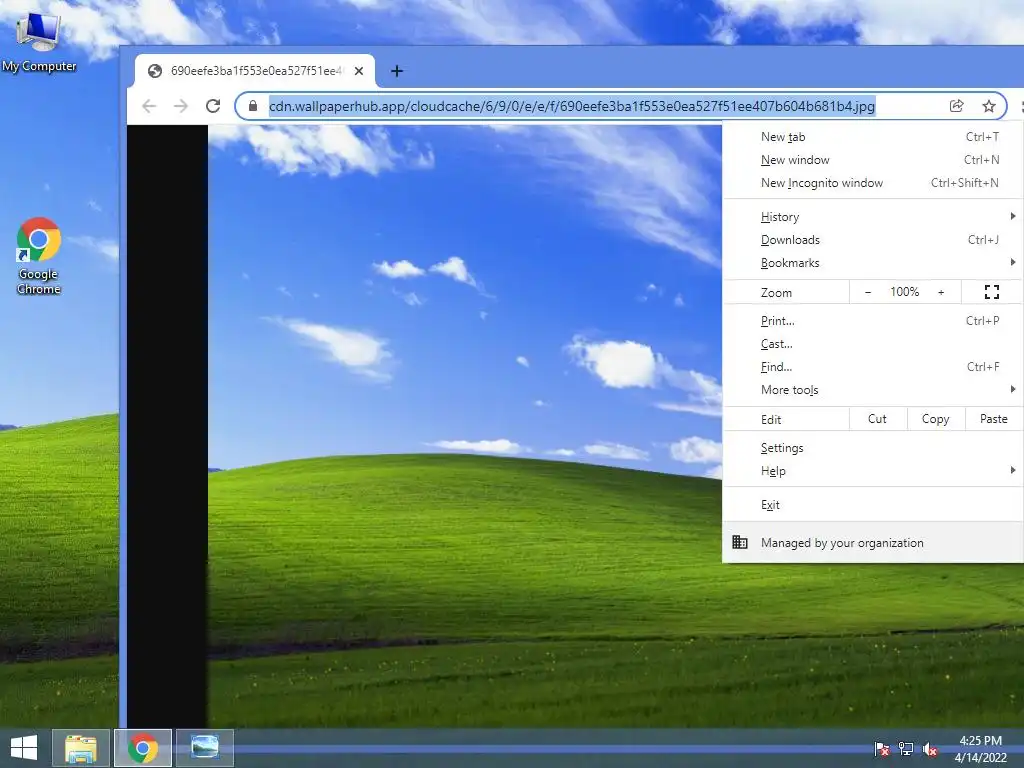
Task: Click the share page icon
Action: [956, 106]
